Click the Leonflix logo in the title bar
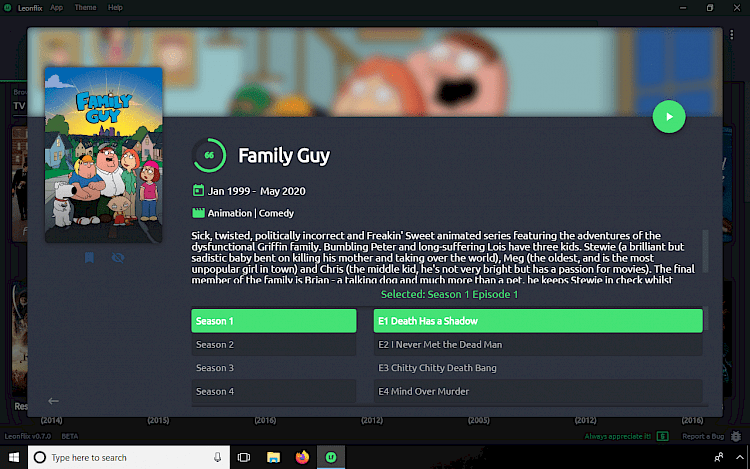This screenshot has height=469, width=750. 8,8
